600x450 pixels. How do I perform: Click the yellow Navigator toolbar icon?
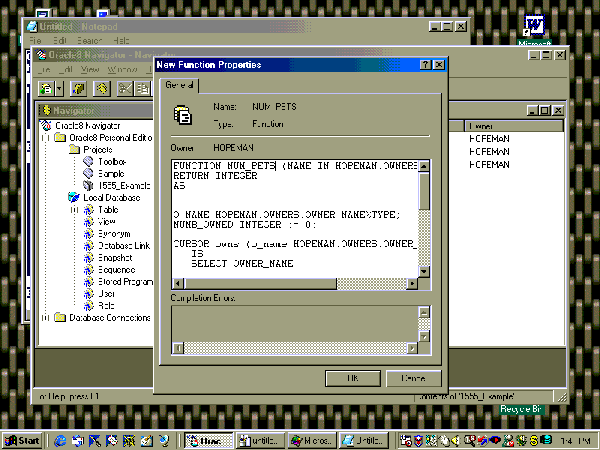(x=102, y=89)
